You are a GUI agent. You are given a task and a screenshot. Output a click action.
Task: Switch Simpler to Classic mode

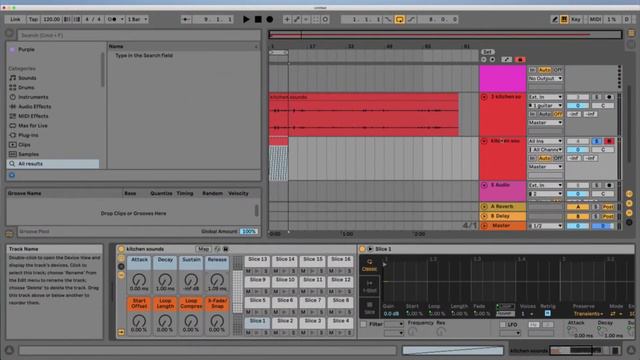[x=369, y=265]
